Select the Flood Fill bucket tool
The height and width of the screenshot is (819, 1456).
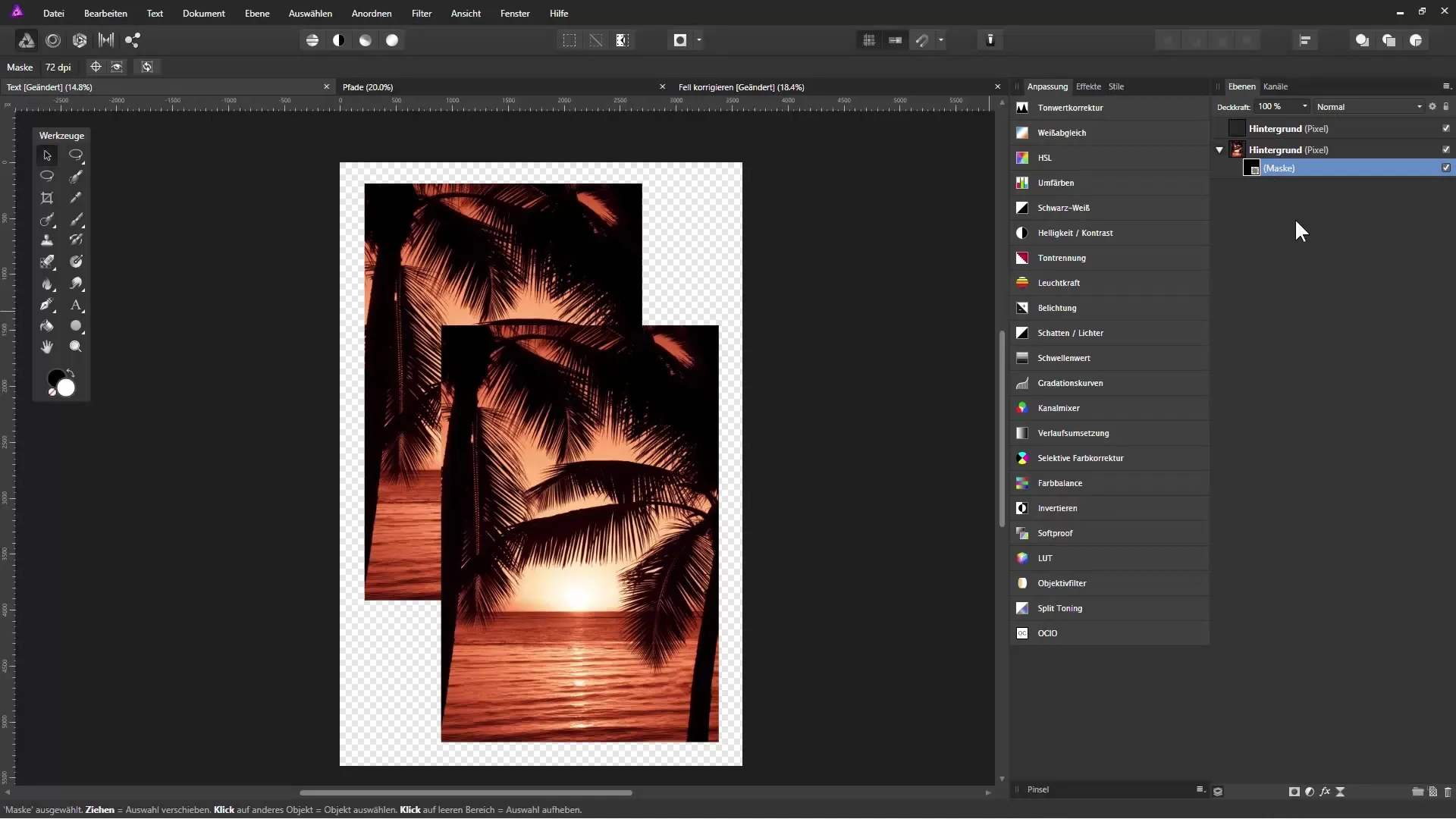pos(47,326)
